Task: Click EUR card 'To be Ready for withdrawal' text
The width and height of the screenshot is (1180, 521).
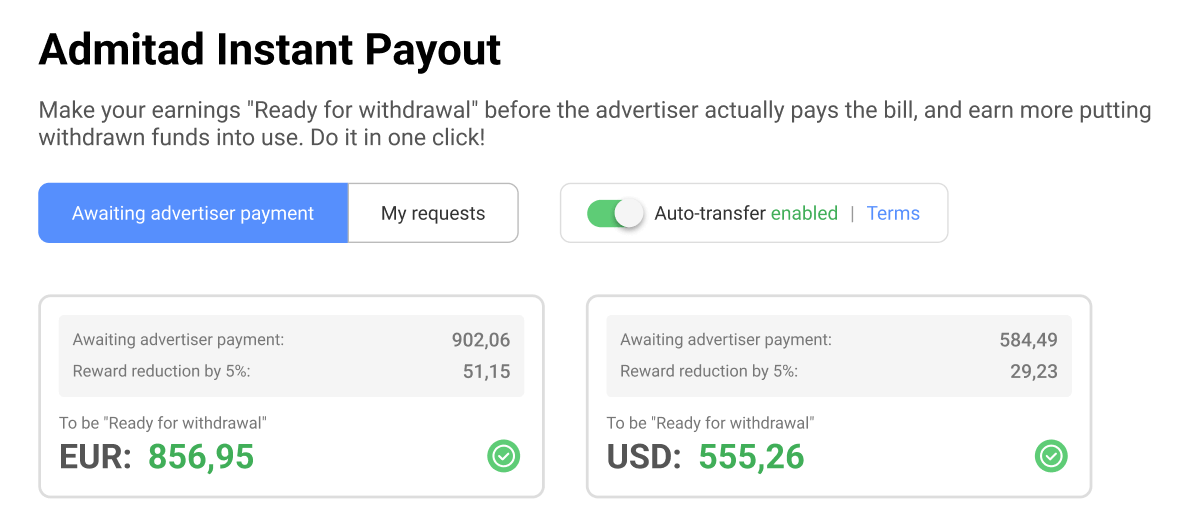Action: (163, 423)
